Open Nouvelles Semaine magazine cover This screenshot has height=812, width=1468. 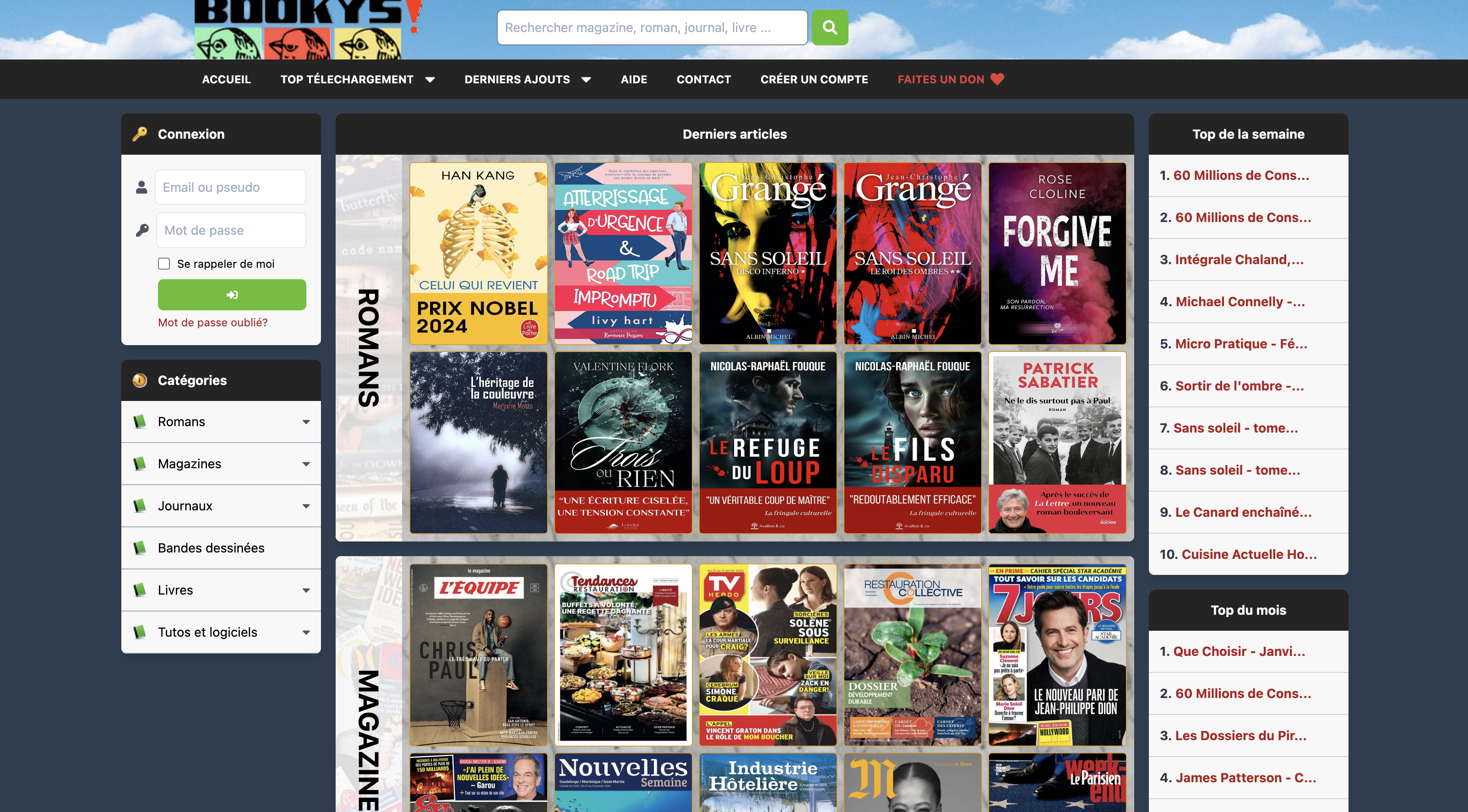623,782
